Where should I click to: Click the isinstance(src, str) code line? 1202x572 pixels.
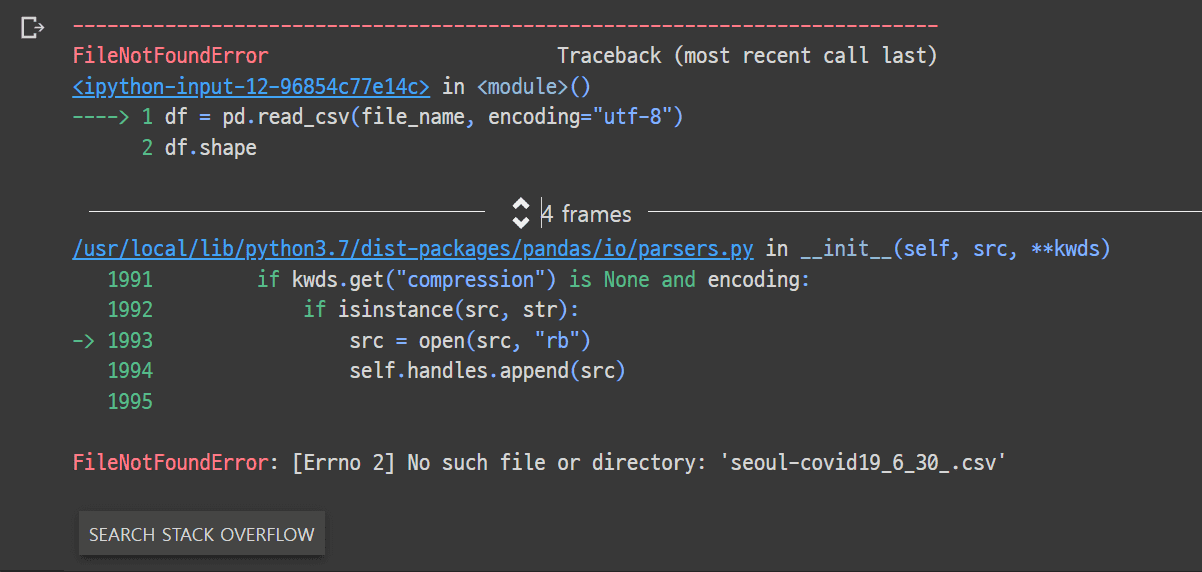pos(441,310)
